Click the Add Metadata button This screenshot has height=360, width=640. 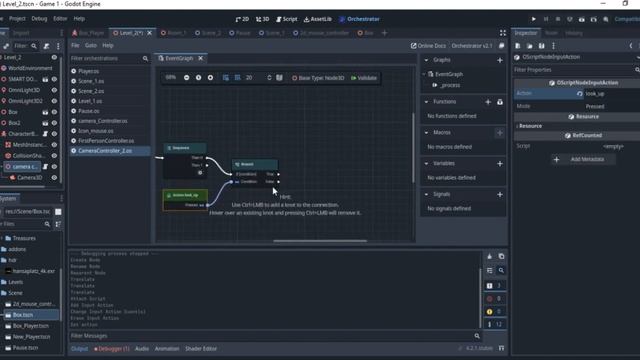[583, 159]
